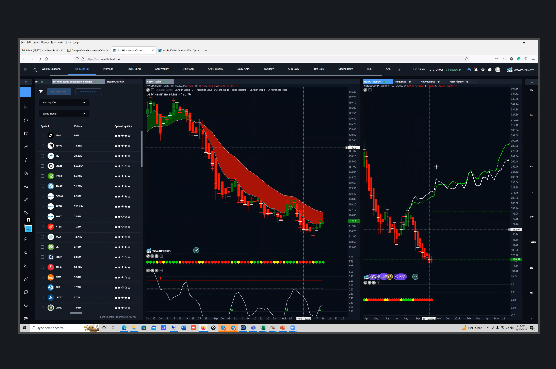Click the teal round icon in right chart
This screenshot has width=556, height=369.
pos(415,276)
